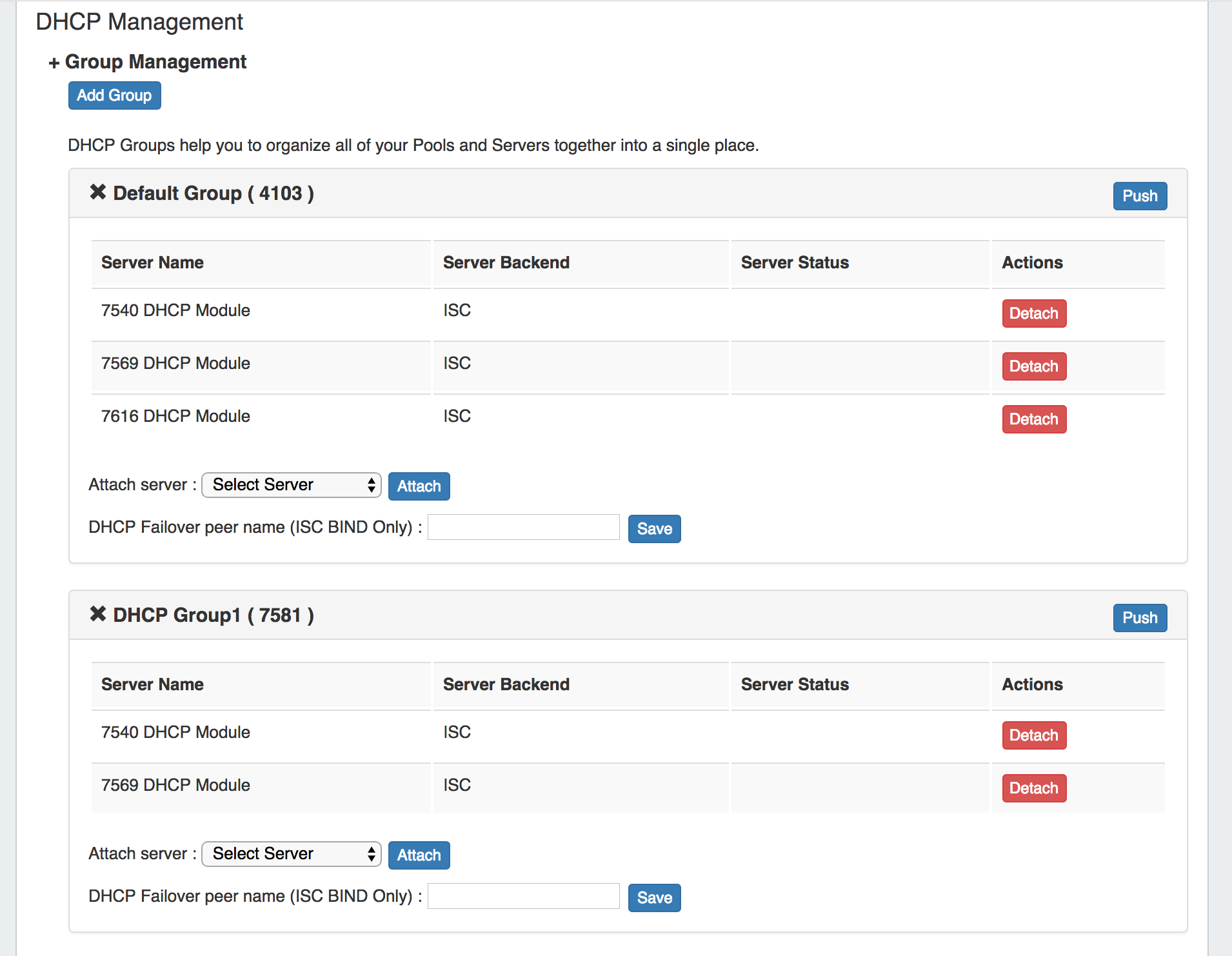Detach 7540 DHCP Module from DHCP Group1

(1033, 735)
